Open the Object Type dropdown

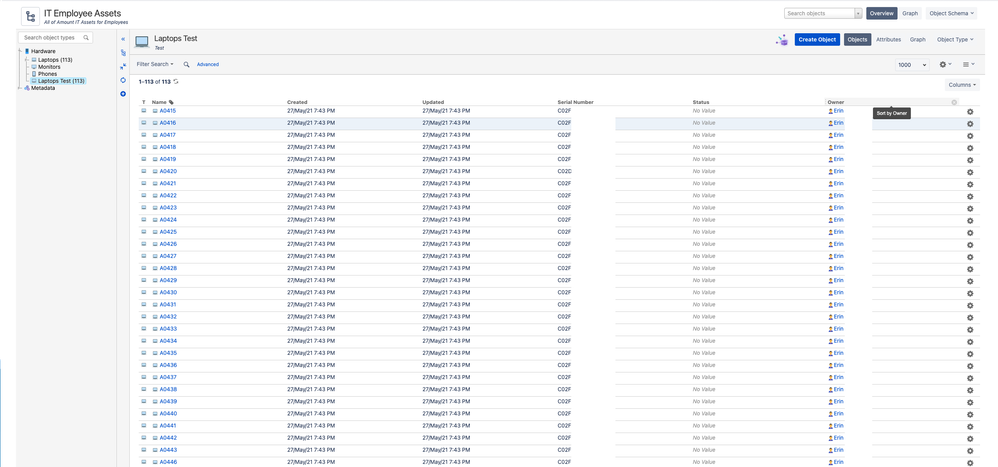[x=955, y=39]
